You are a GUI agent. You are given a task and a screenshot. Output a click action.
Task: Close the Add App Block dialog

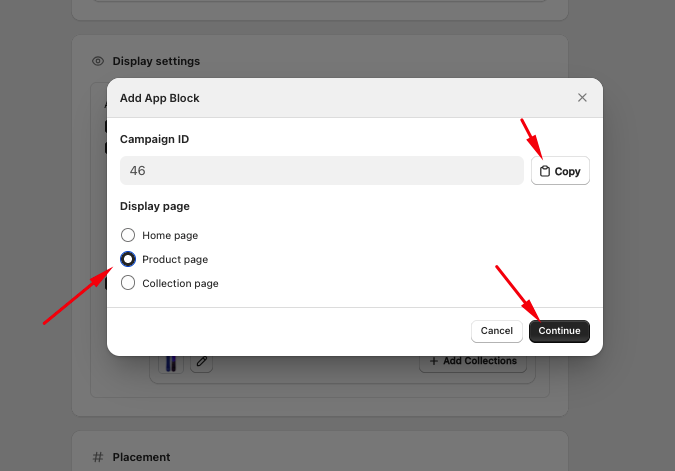click(x=582, y=98)
